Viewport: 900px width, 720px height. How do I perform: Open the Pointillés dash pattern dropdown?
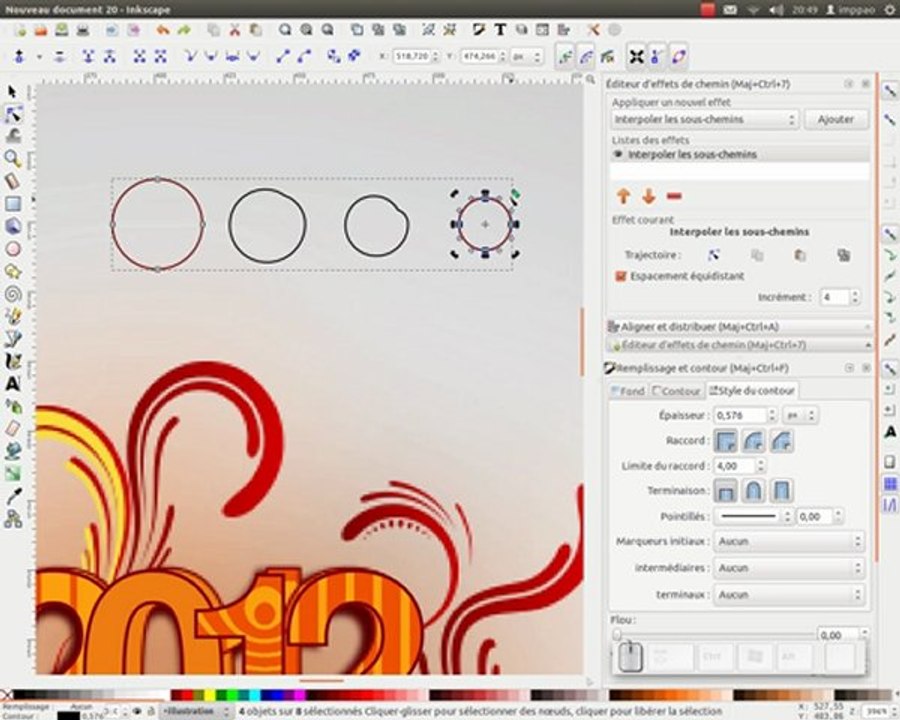[x=755, y=516]
